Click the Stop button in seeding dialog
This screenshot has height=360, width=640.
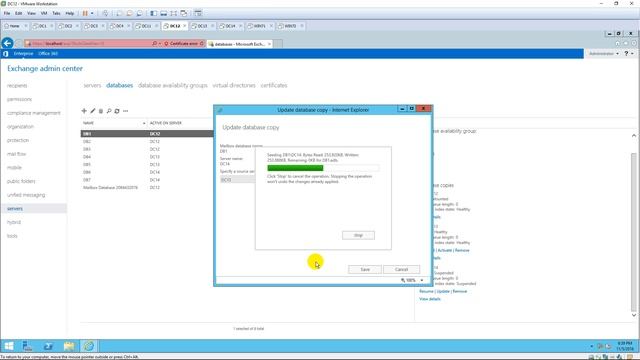[358, 235]
